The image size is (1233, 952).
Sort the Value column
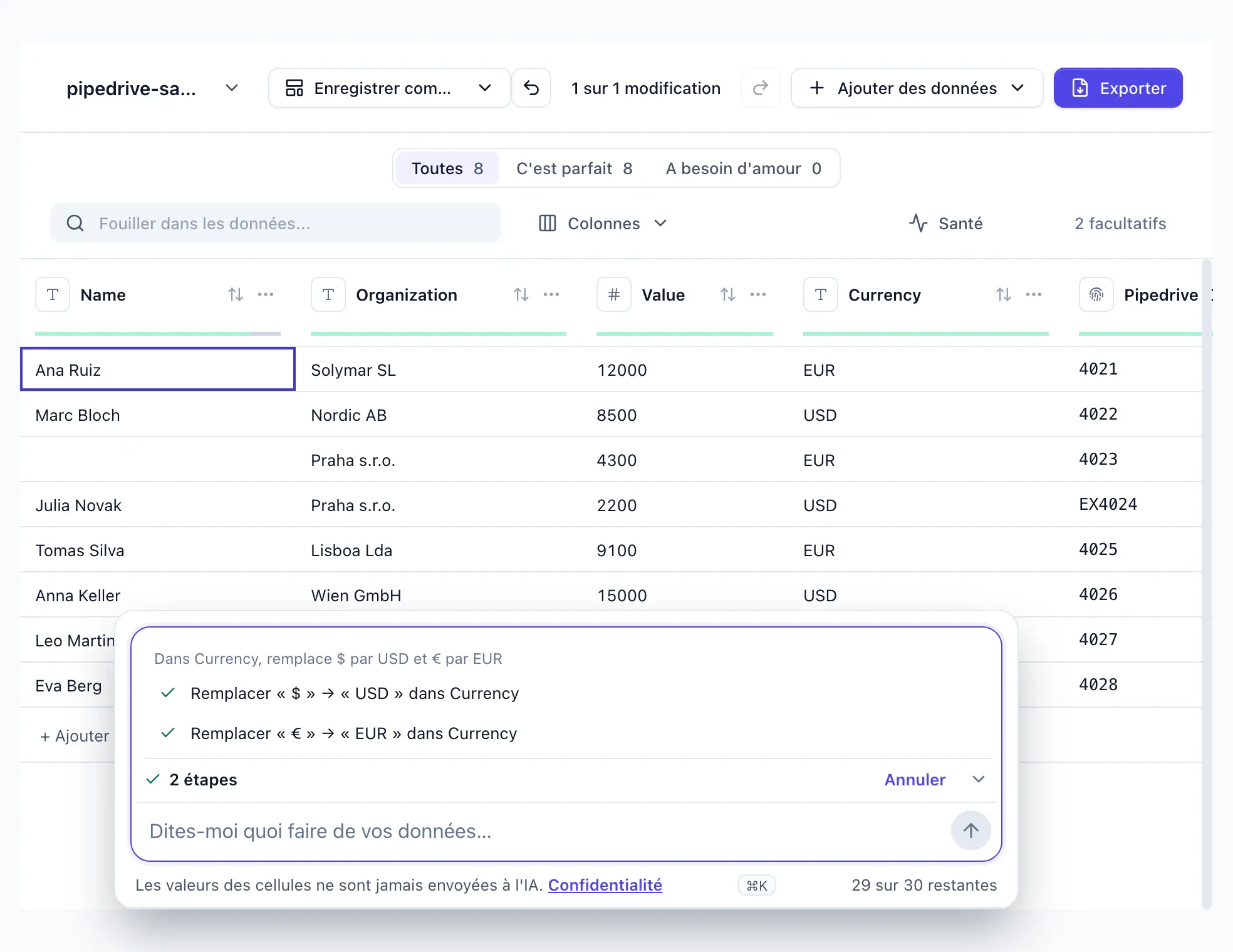pyautogui.click(x=728, y=294)
